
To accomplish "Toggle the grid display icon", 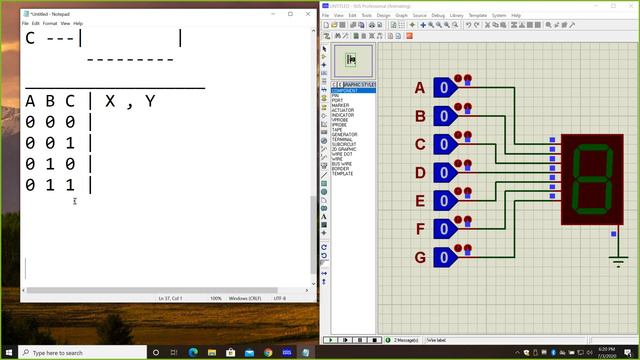I will click(402, 25).
